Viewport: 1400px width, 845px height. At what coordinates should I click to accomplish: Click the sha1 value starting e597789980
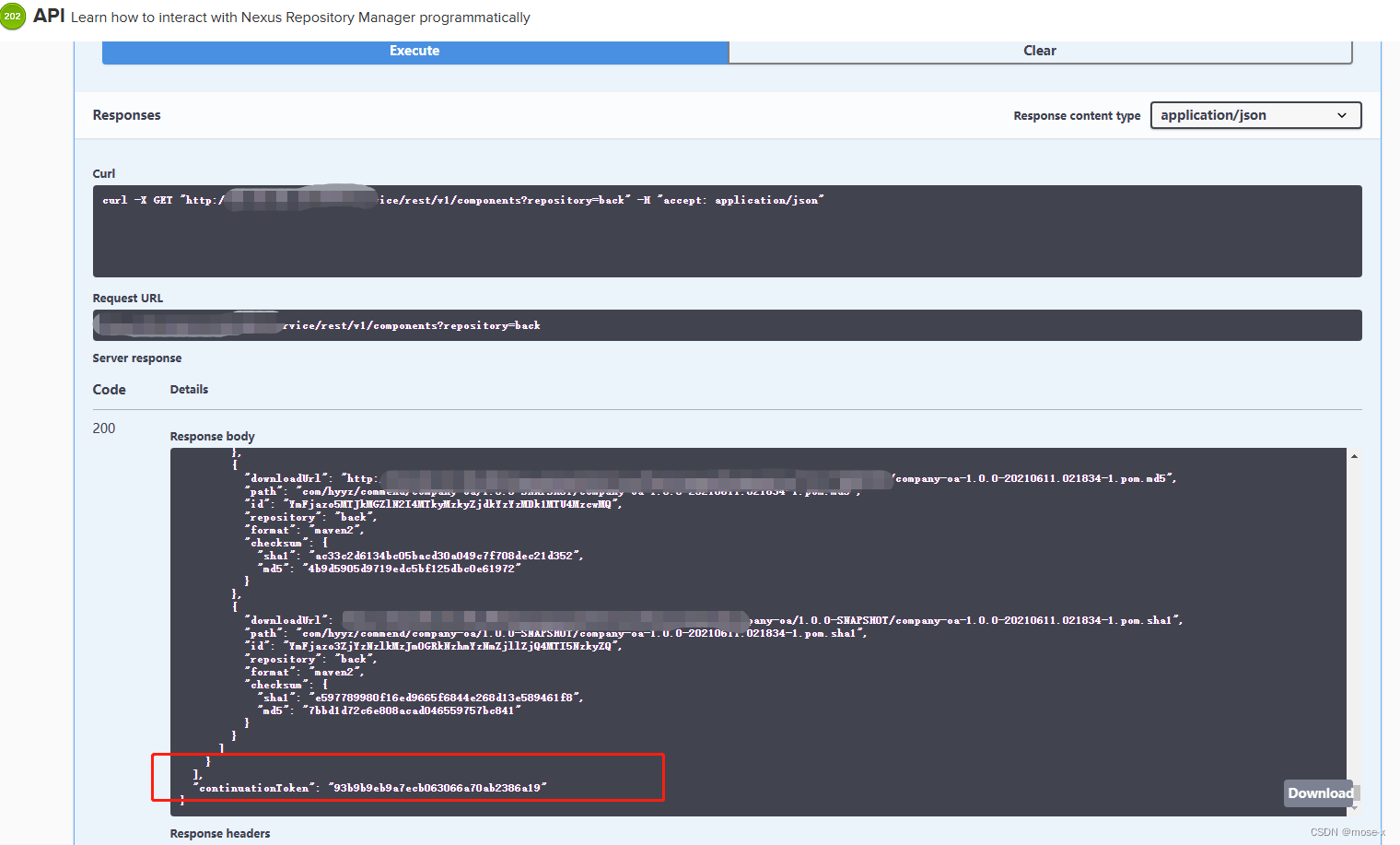pos(446,698)
